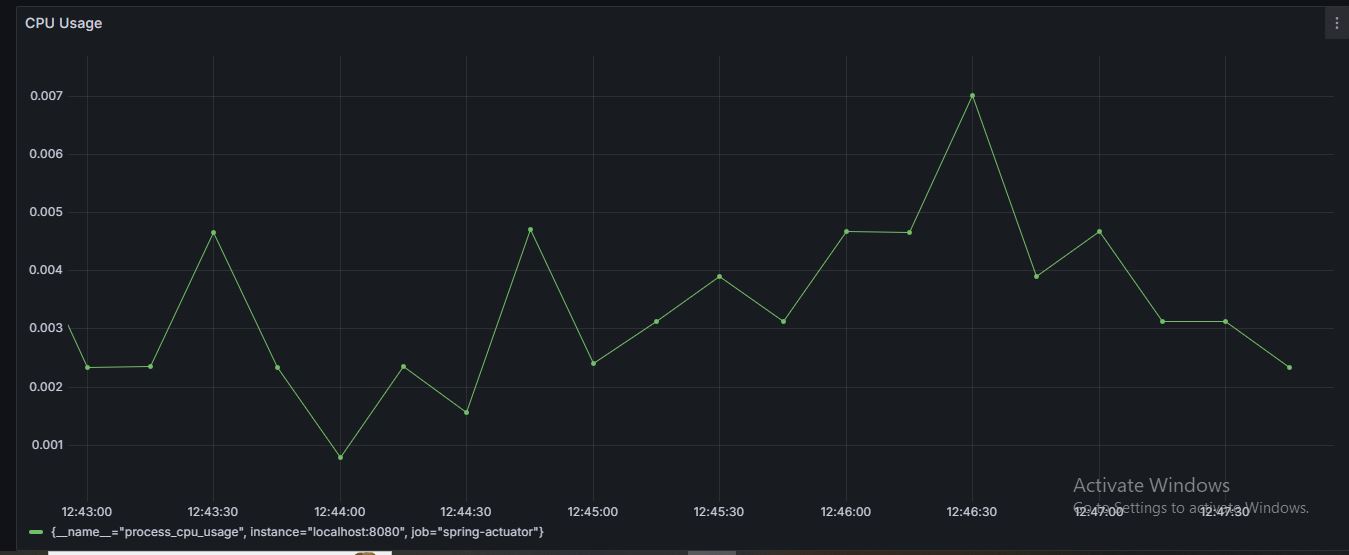The width and height of the screenshot is (1349, 555).
Task: Click the 12:45:30 time axis label
Action: coord(719,511)
